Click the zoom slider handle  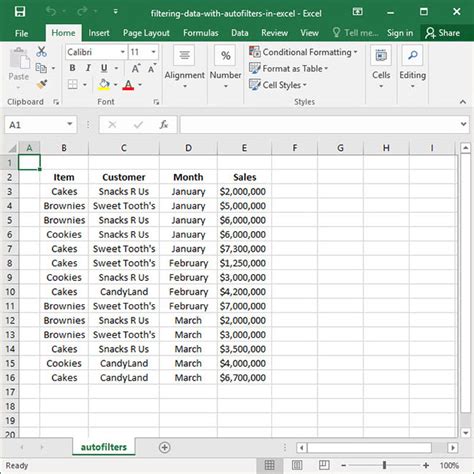(x=384, y=465)
